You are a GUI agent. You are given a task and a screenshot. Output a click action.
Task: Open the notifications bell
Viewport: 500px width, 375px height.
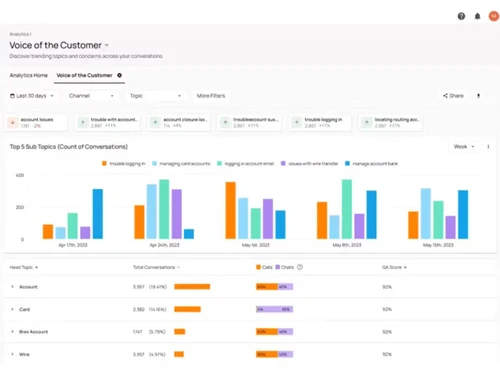(477, 16)
